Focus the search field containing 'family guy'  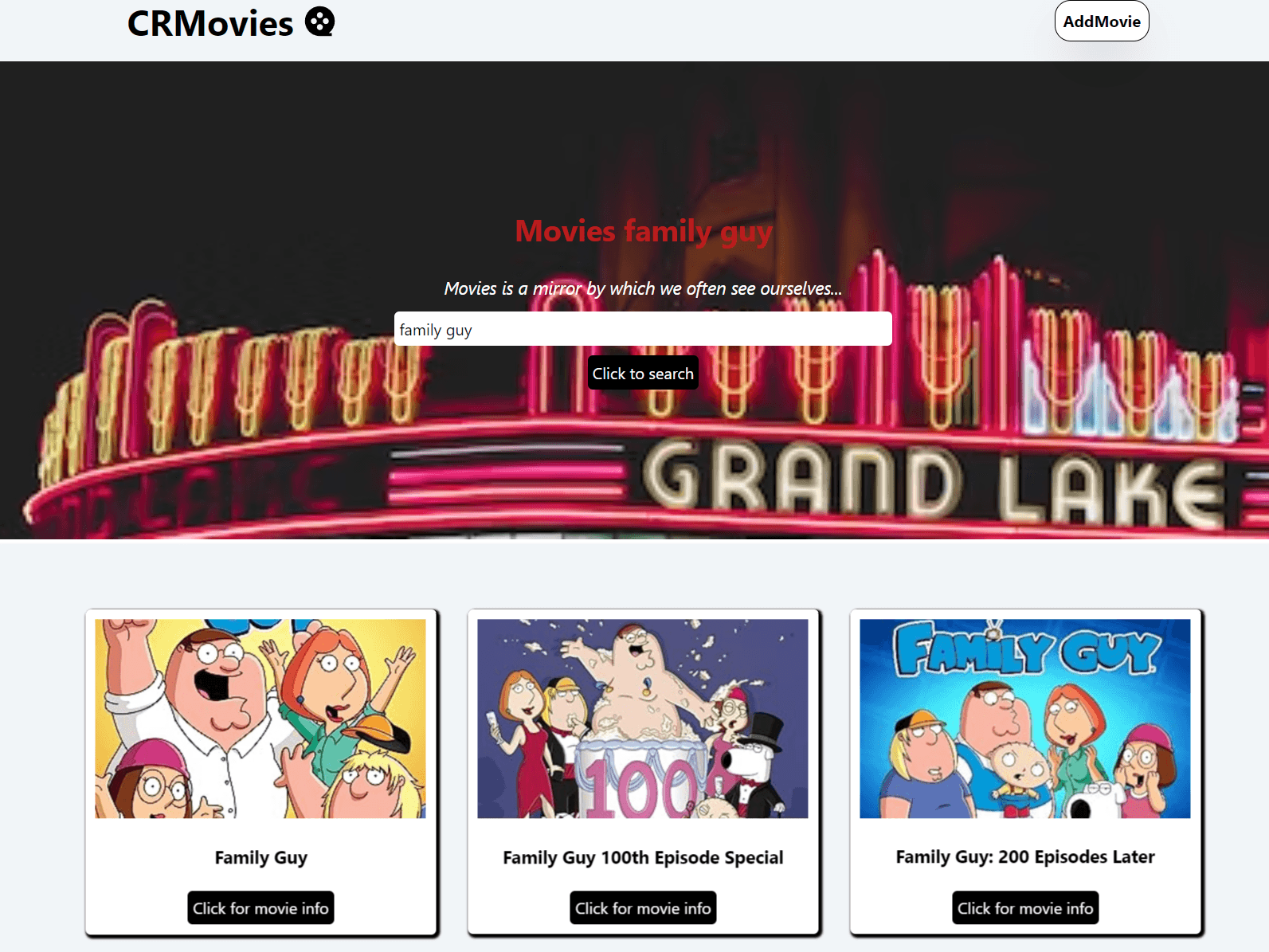pyautogui.click(x=643, y=329)
